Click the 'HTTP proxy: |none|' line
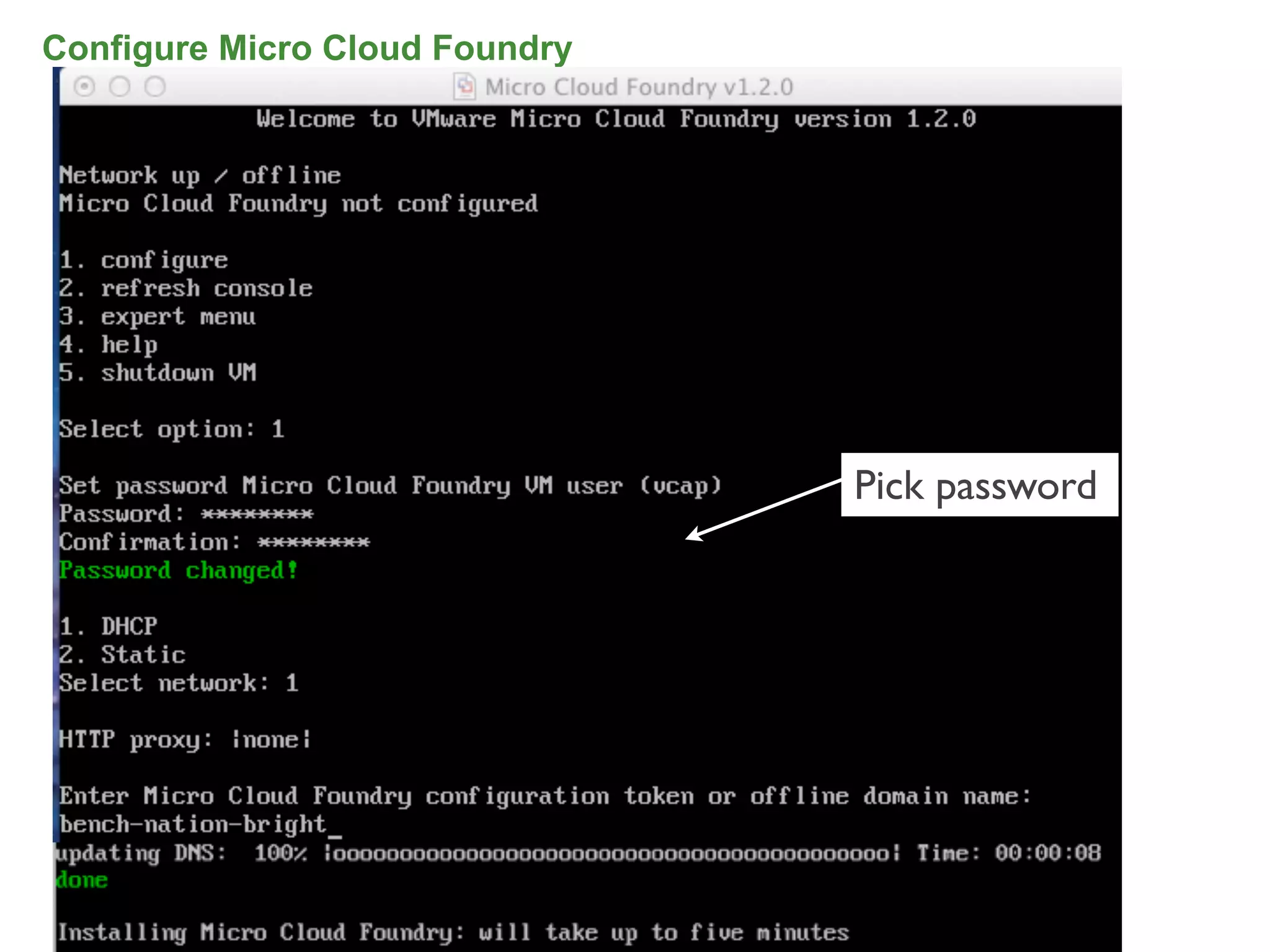The image size is (1270, 952). (x=185, y=740)
